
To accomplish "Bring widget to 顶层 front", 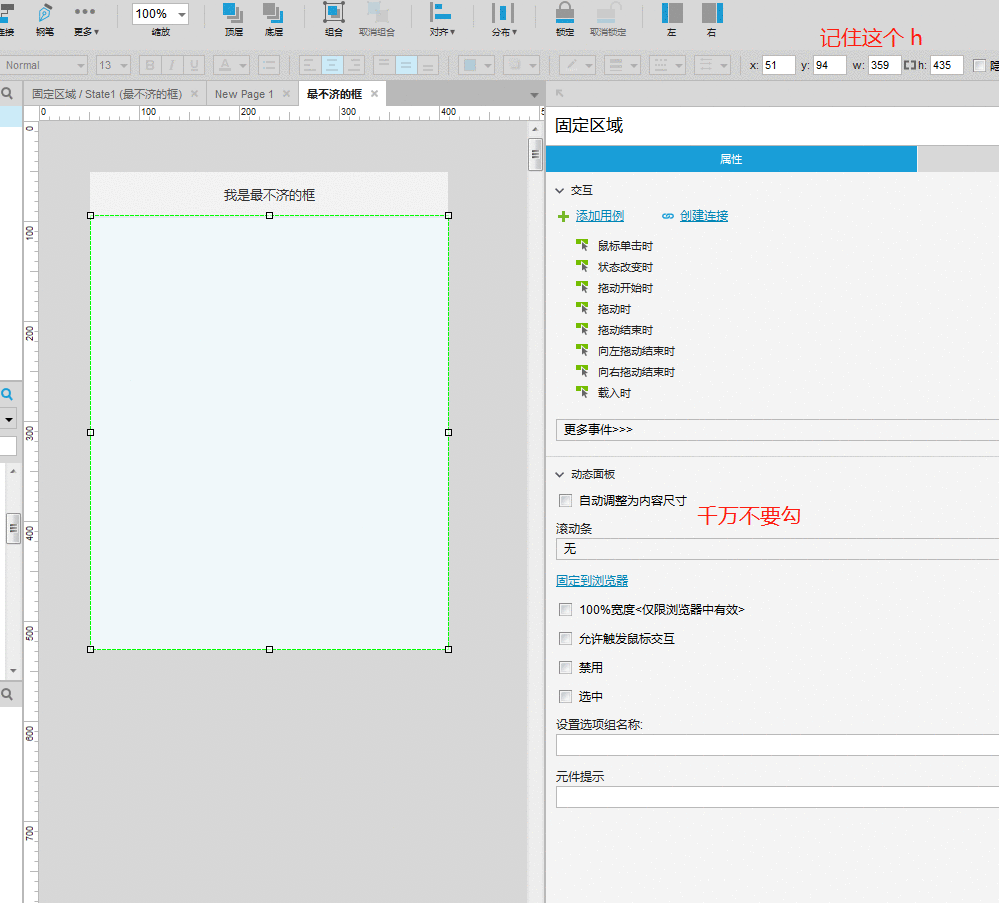I will pos(233,20).
